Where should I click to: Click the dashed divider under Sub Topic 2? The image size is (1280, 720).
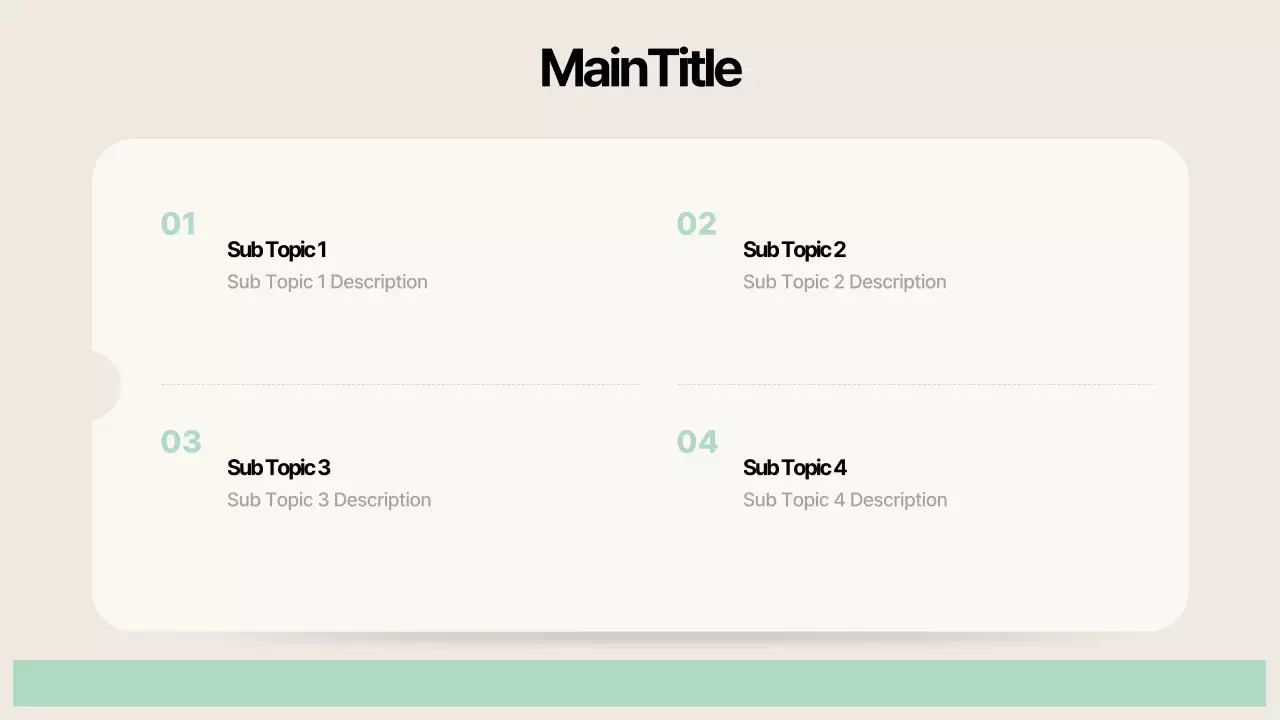point(916,384)
